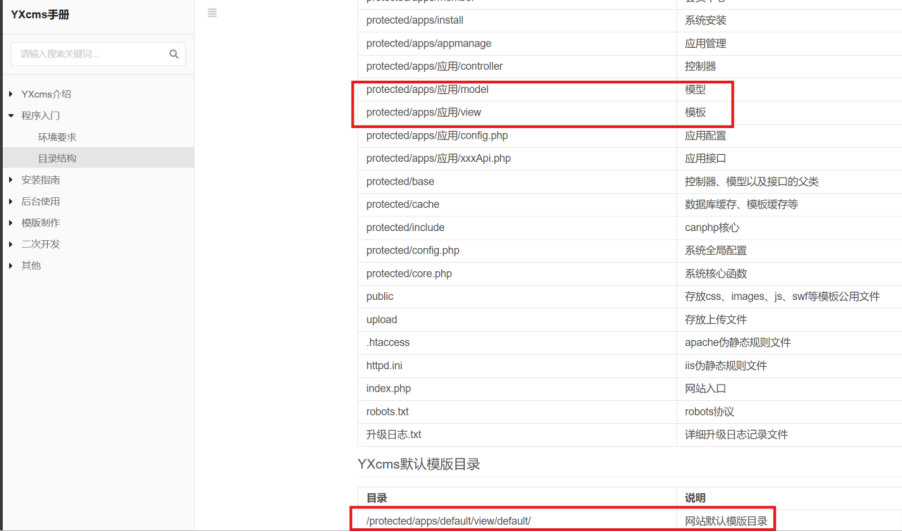Image resolution: width=902 pixels, height=532 pixels.
Task: Click the protected/cache cell
Action: (517, 204)
